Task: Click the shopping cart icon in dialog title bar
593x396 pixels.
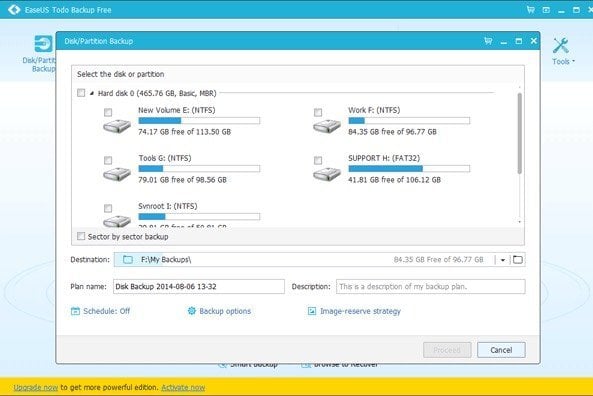Action: click(488, 41)
